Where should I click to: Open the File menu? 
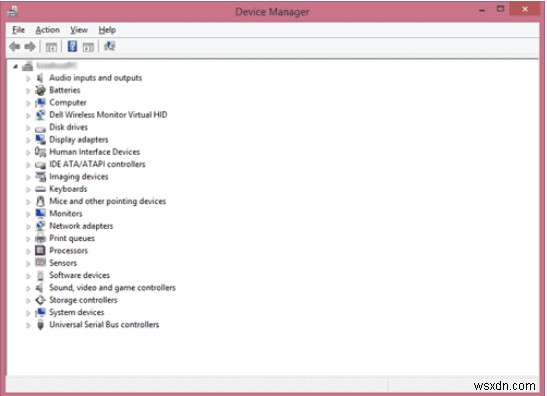[x=18, y=30]
